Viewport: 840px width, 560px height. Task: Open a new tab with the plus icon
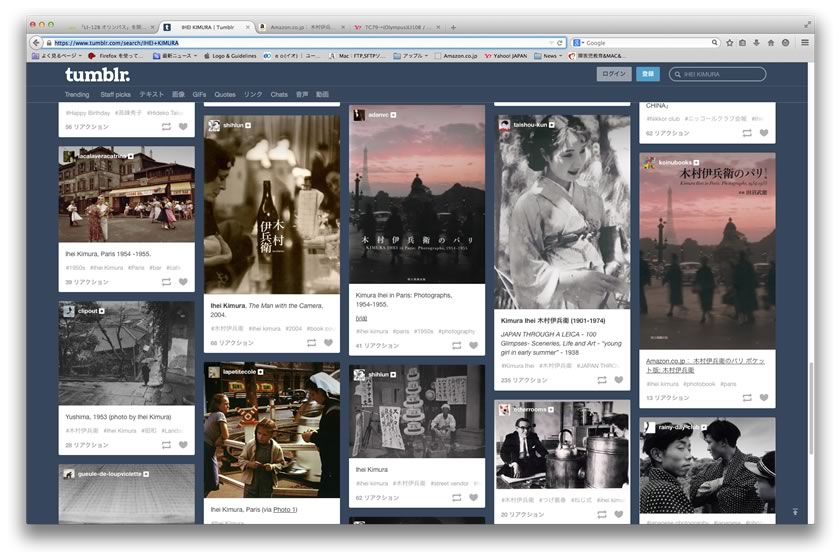coord(453,27)
